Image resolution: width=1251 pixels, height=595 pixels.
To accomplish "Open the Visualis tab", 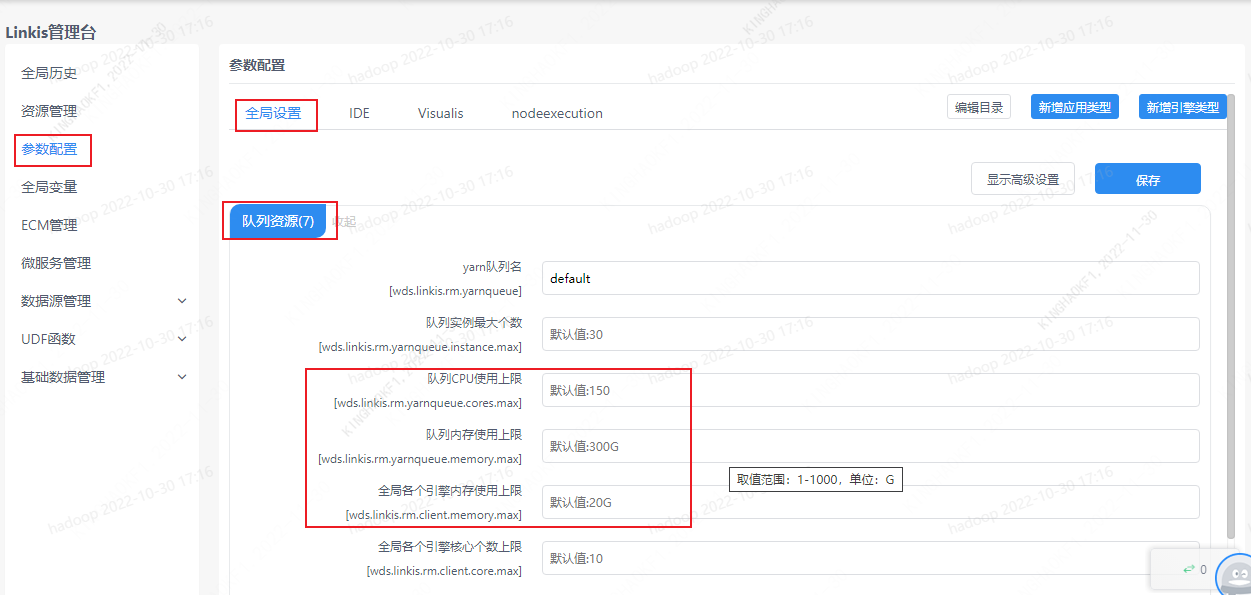I will click(x=440, y=113).
